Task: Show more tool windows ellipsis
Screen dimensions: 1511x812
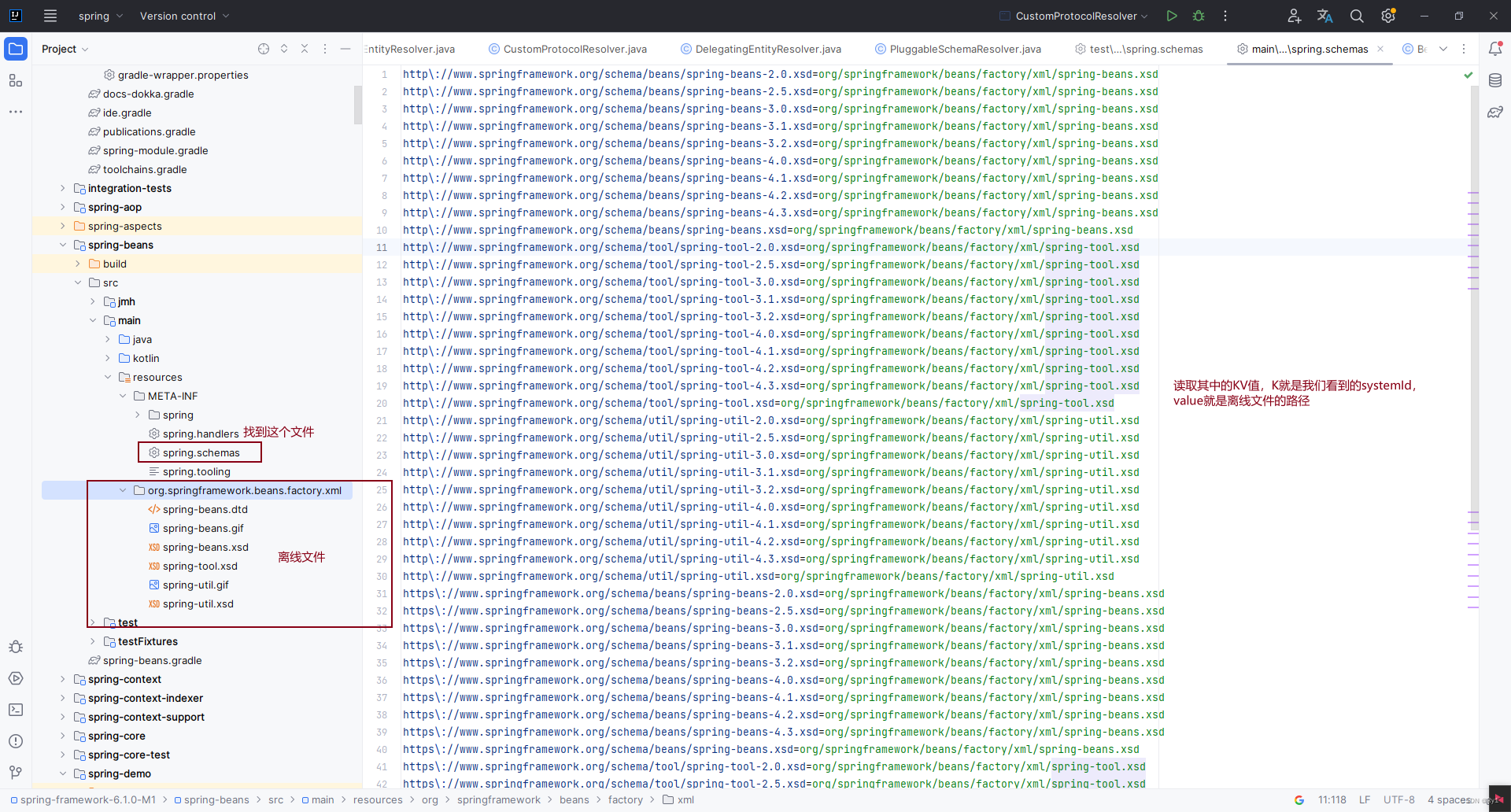Action: 16,112
